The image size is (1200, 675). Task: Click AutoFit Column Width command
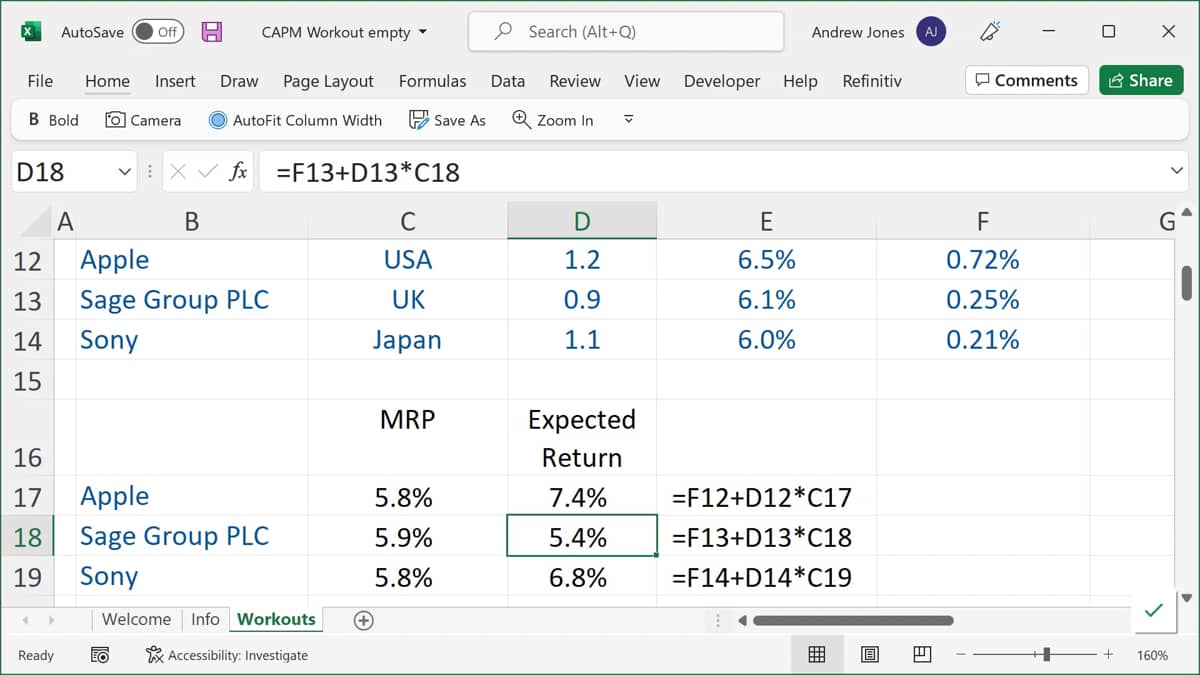tap(295, 120)
